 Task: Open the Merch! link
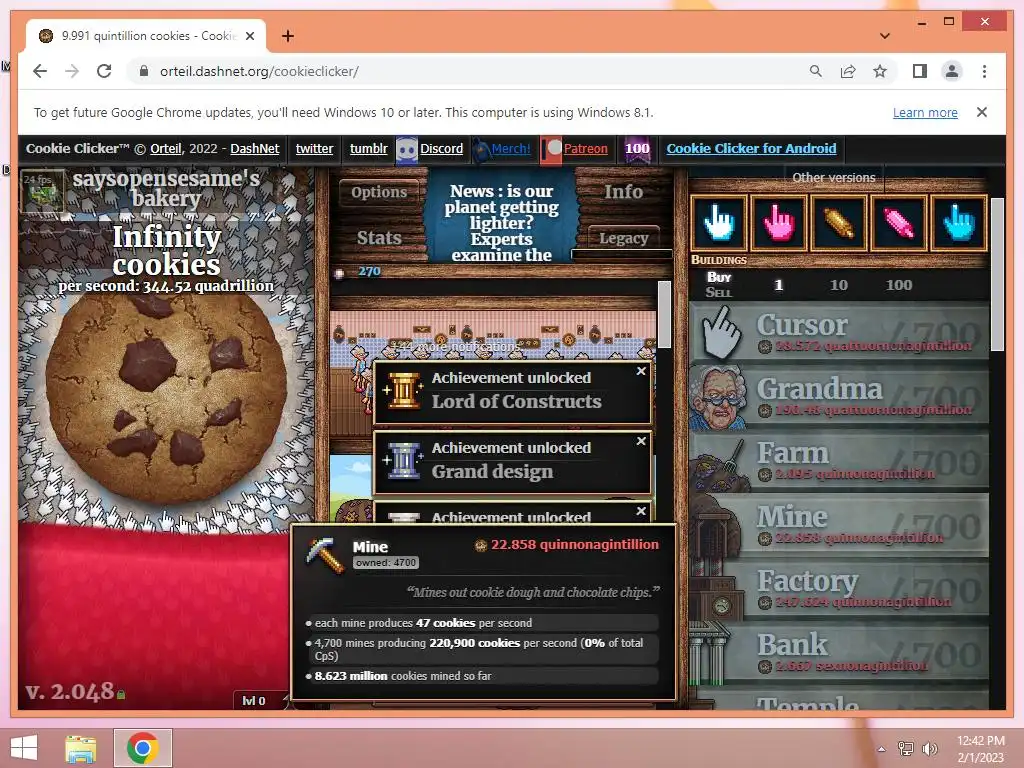(x=511, y=148)
